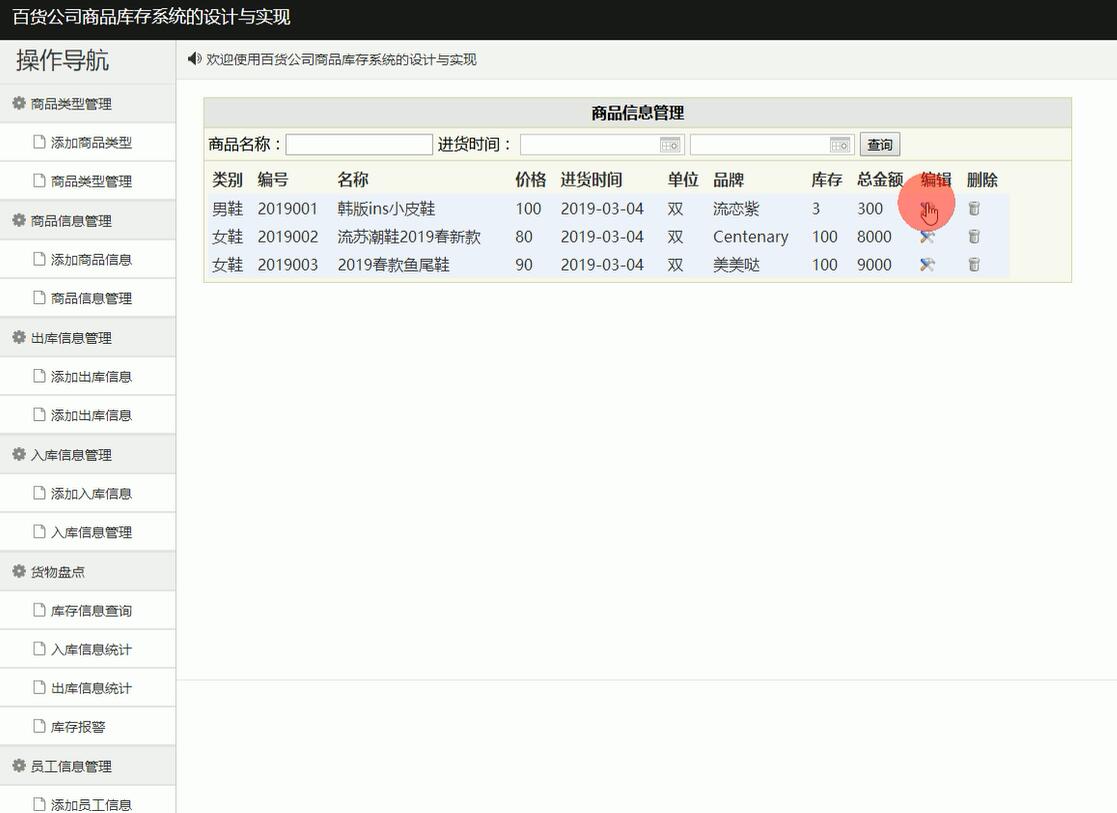This screenshot has height=813, width=1117.
Task: Open the 库存报警 menu item
Action: click(x=78, y=727)
